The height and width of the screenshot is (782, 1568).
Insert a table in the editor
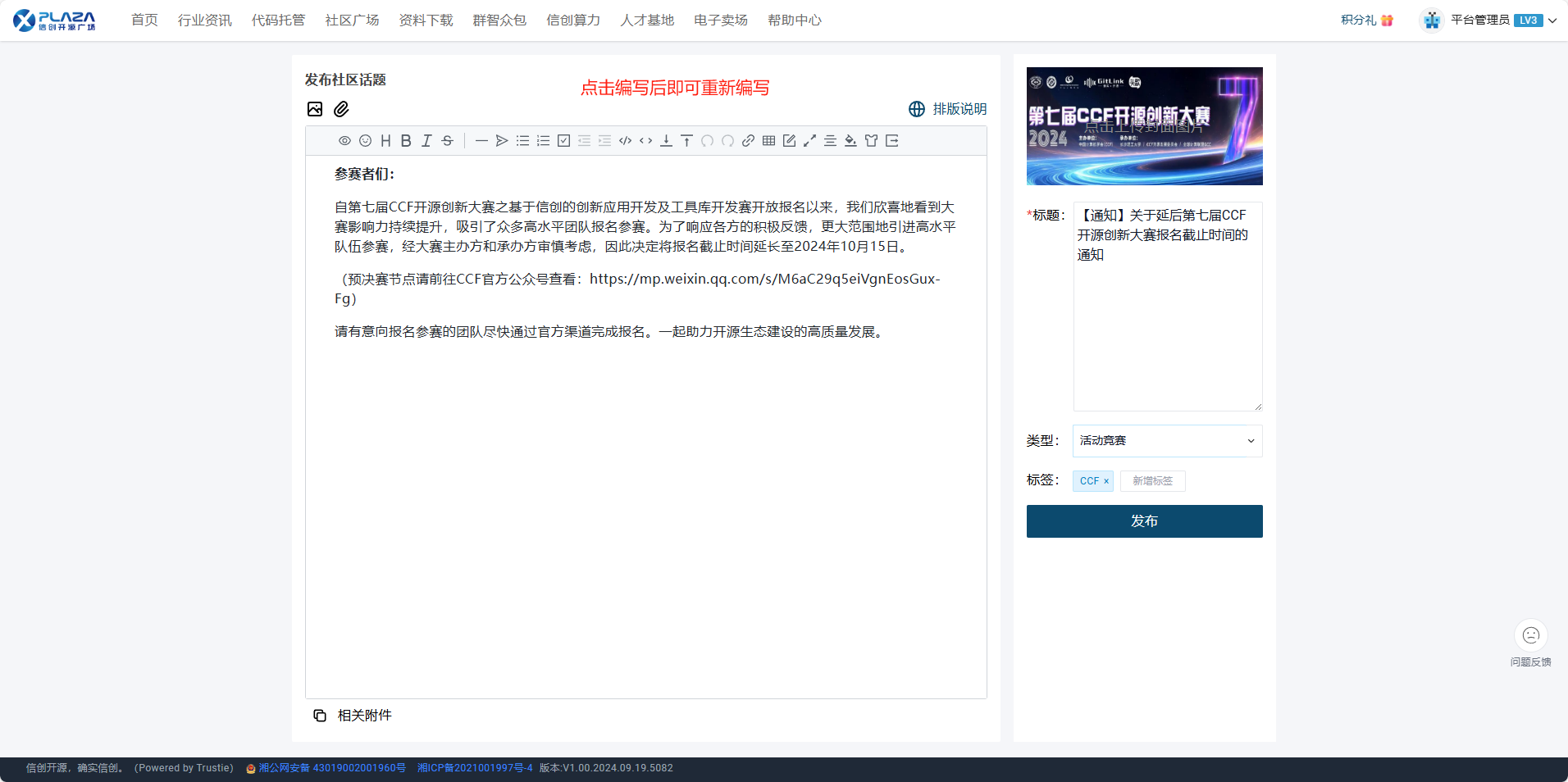tap(768, 141)
